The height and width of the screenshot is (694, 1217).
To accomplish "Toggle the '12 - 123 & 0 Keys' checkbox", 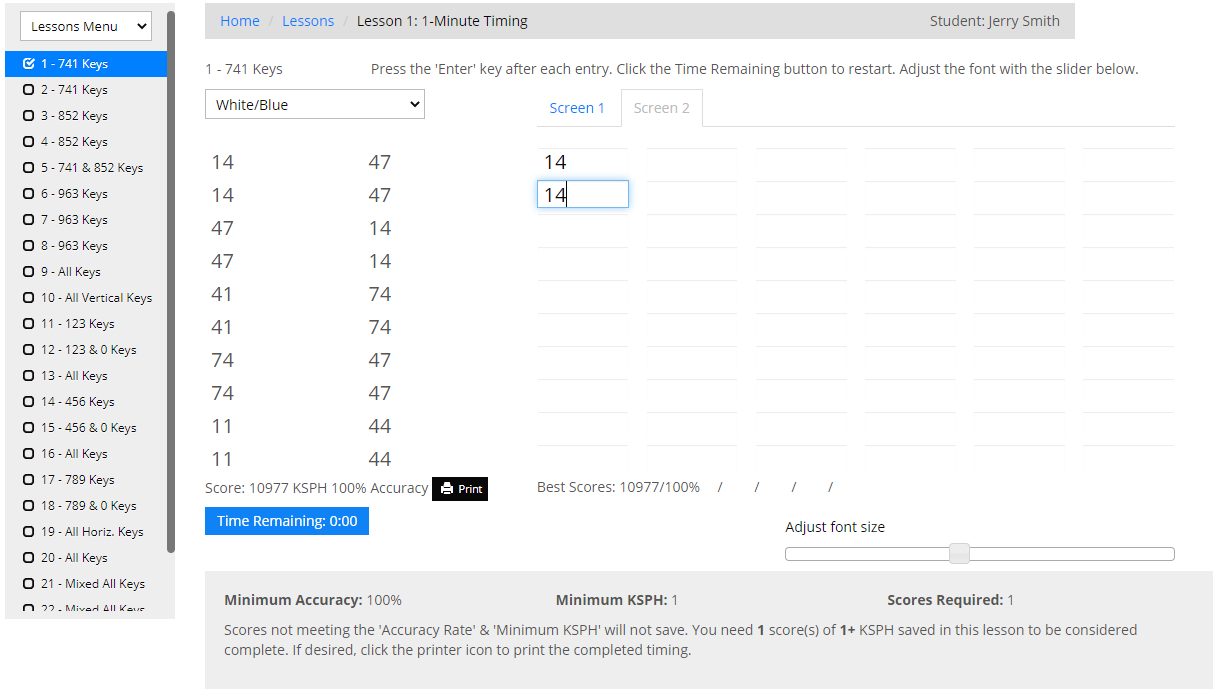I will point(29,350).
